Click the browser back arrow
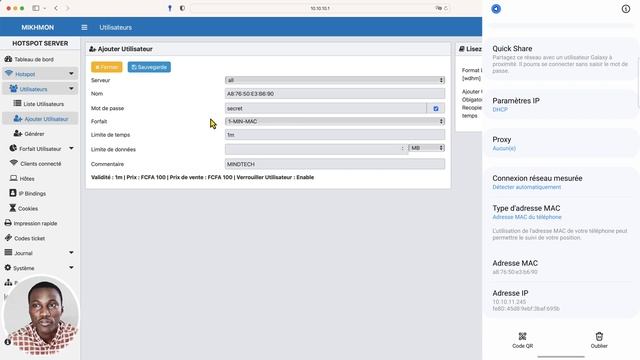 56,8
